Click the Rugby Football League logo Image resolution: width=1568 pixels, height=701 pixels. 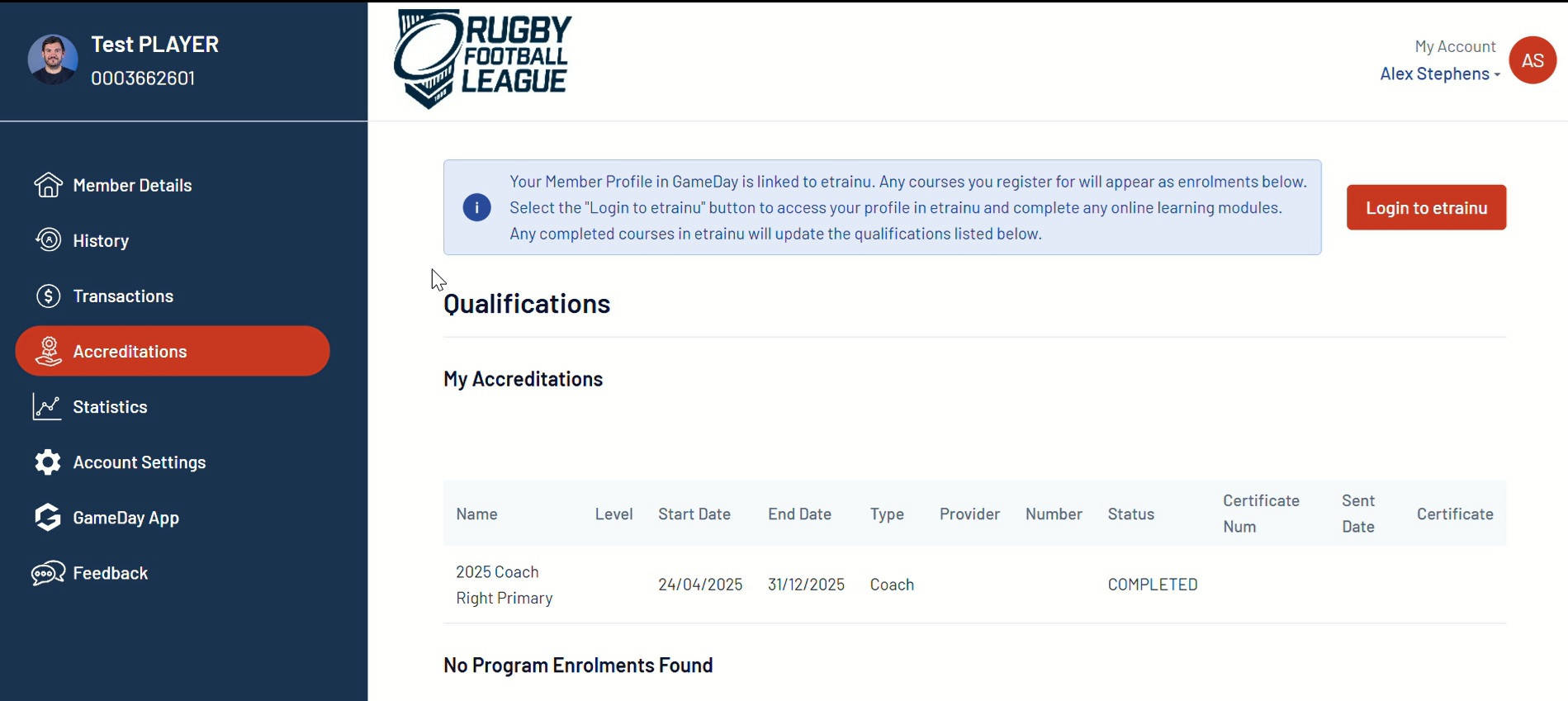tap(483, 59)
